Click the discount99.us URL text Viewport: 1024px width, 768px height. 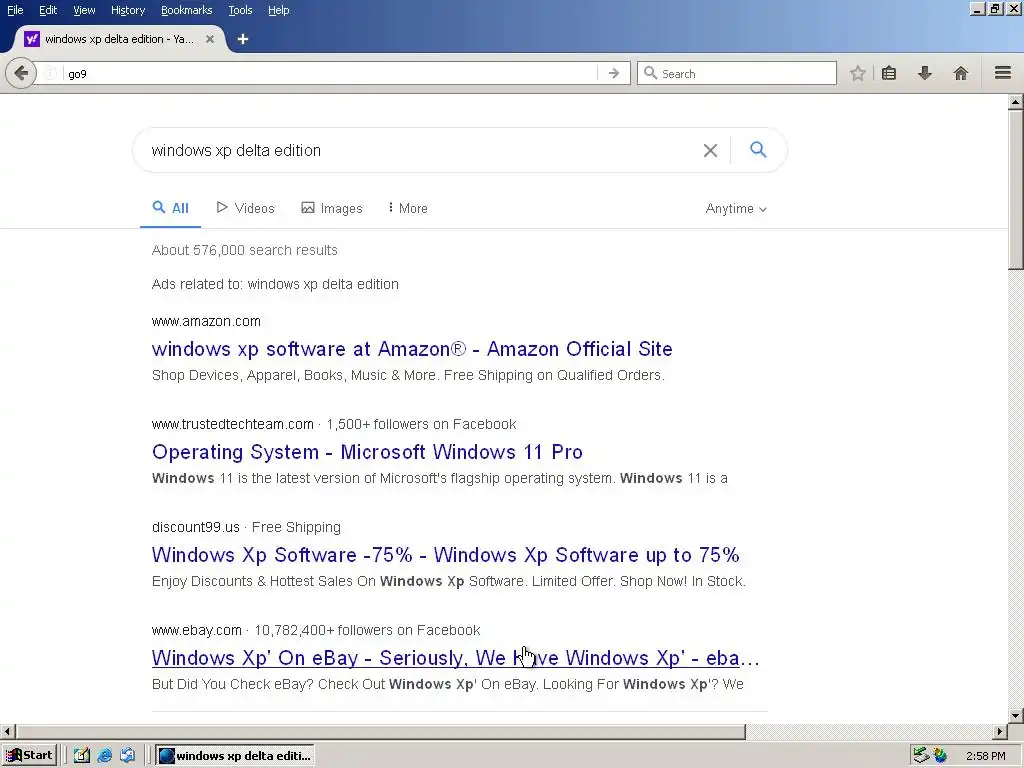click(x=196, y=527)
